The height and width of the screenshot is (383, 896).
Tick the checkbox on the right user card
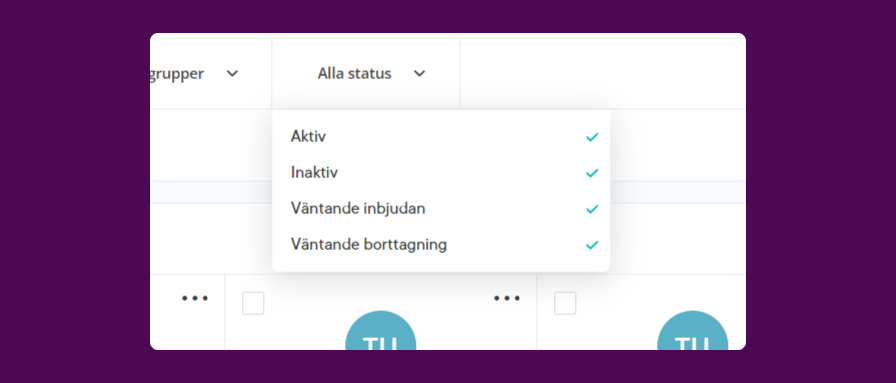[565, 303]
